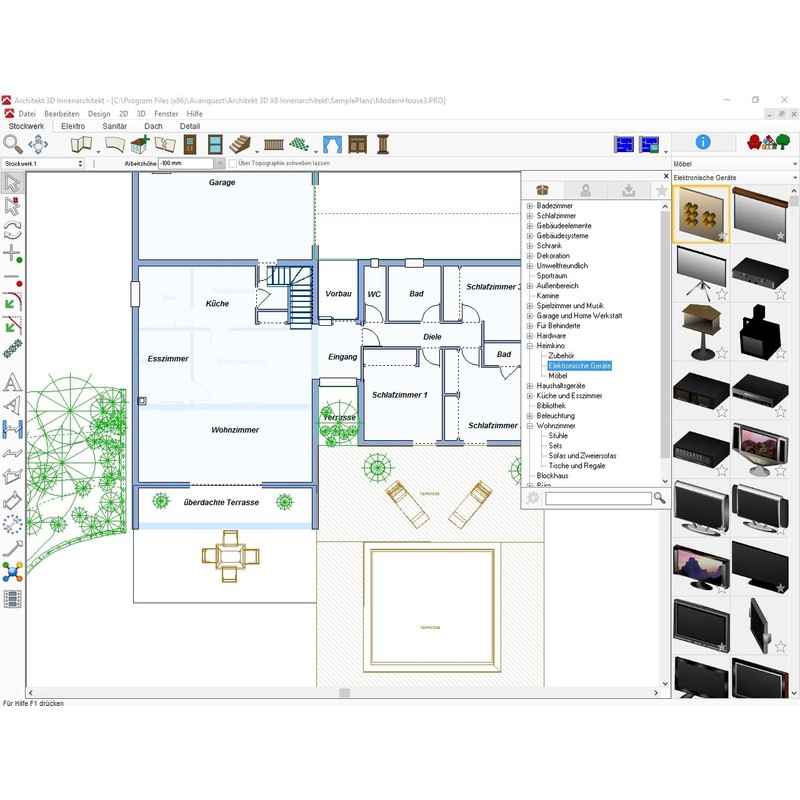800x800 pixels.
Task: Enable Über Topographie schweben lassen
Action: 234,162
